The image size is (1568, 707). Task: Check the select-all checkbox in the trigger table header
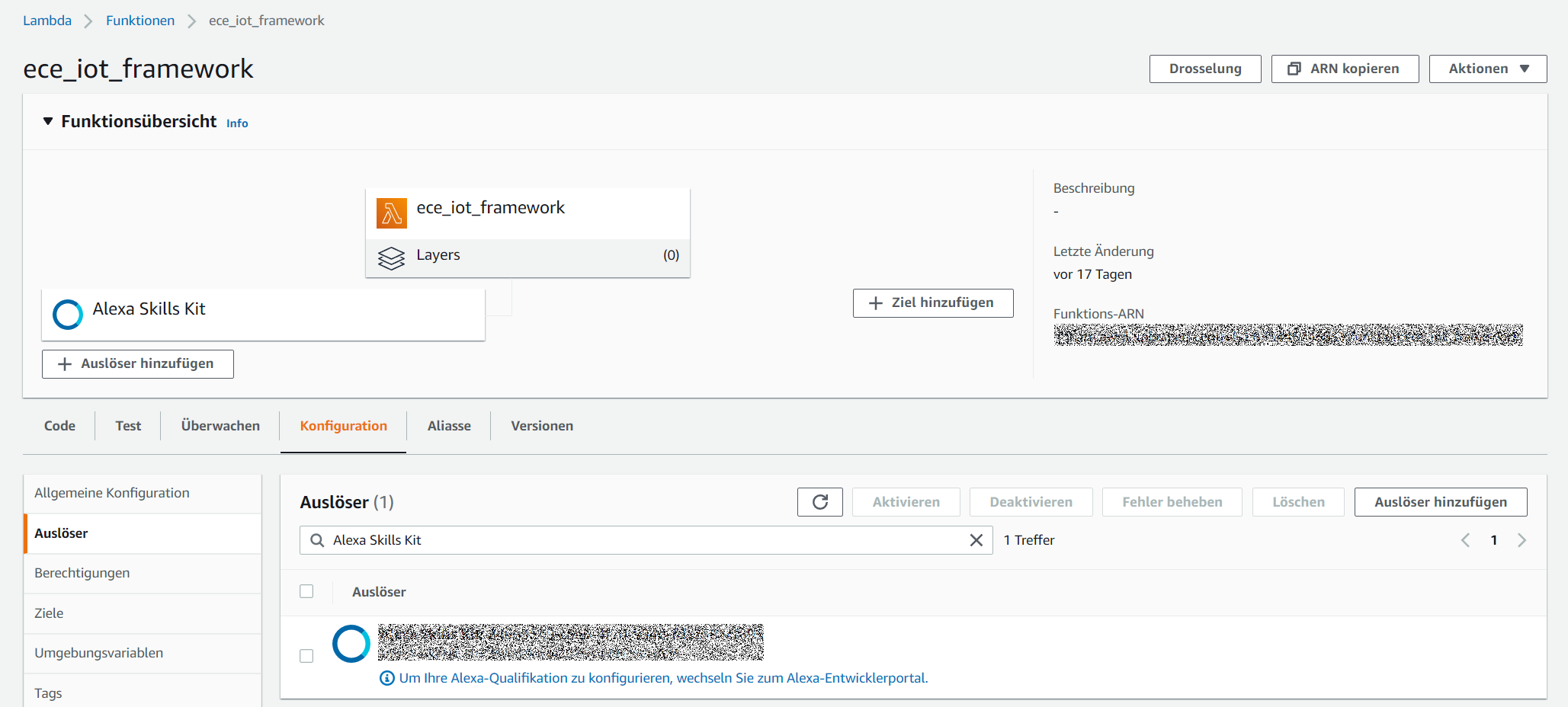click(307, 591)
